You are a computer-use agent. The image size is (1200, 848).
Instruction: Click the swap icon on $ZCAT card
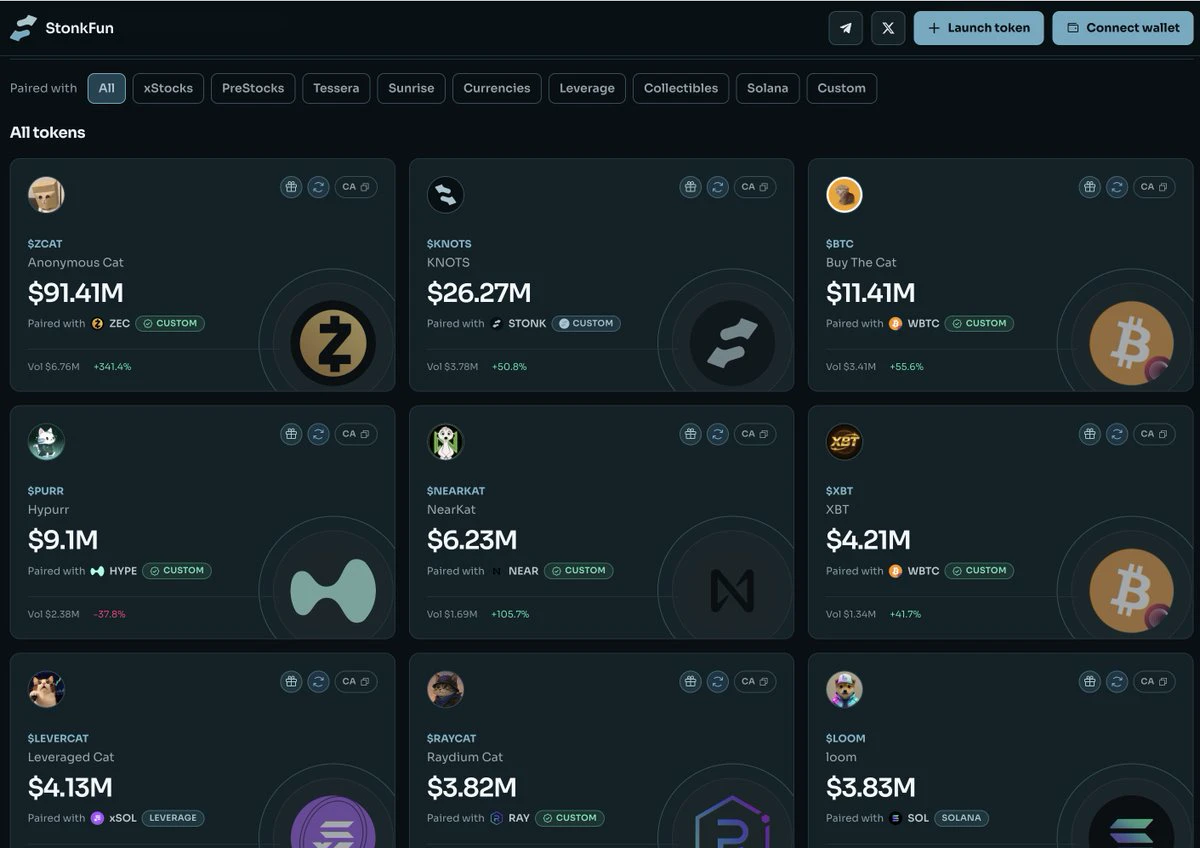pyautogui.click(x=318, y=187)
